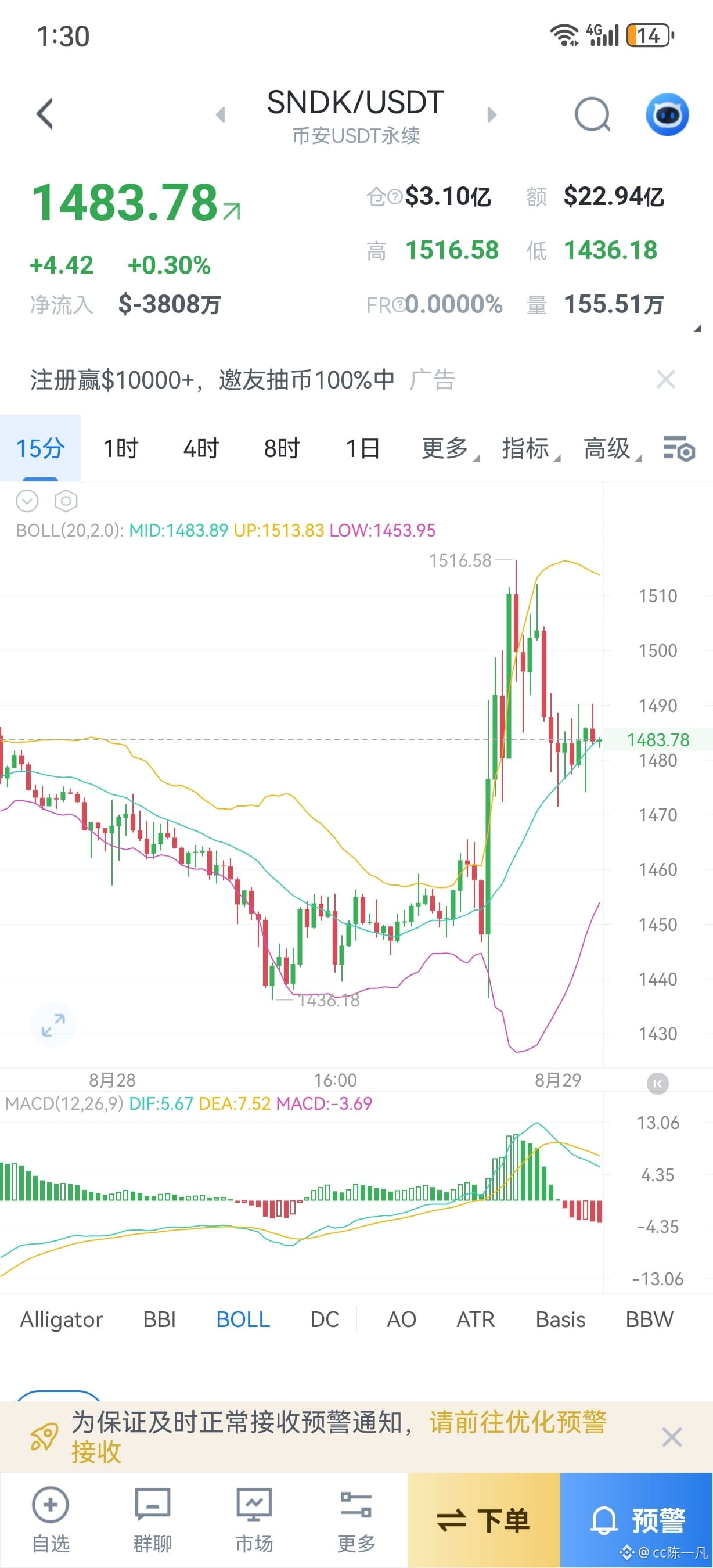Tap SNDK/USDT pair title
Screen dimensions: 713x1568
pyautogui.click(x=356, y=102)
